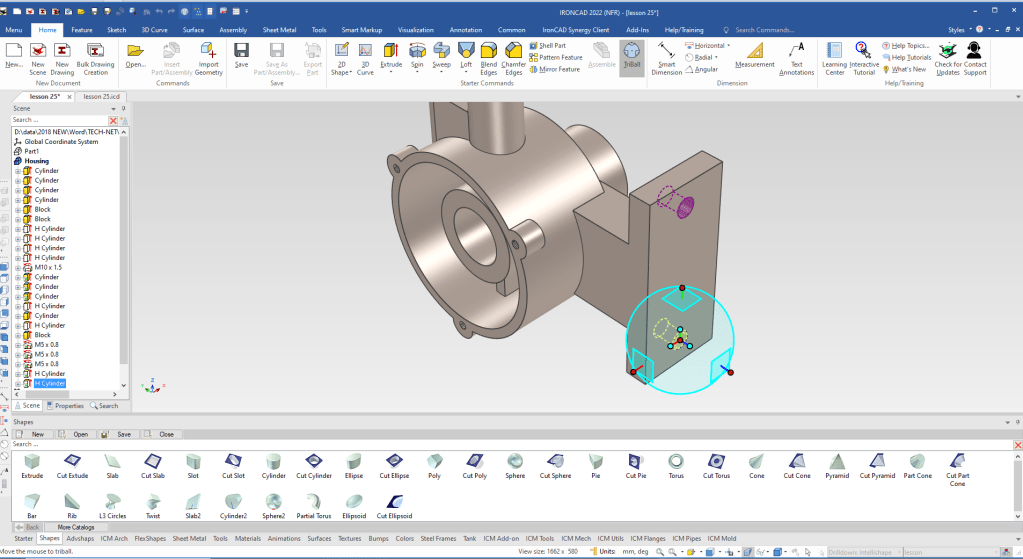
Task: Expand the M10 x 1.5 tree node
Action: pos(17,268)
